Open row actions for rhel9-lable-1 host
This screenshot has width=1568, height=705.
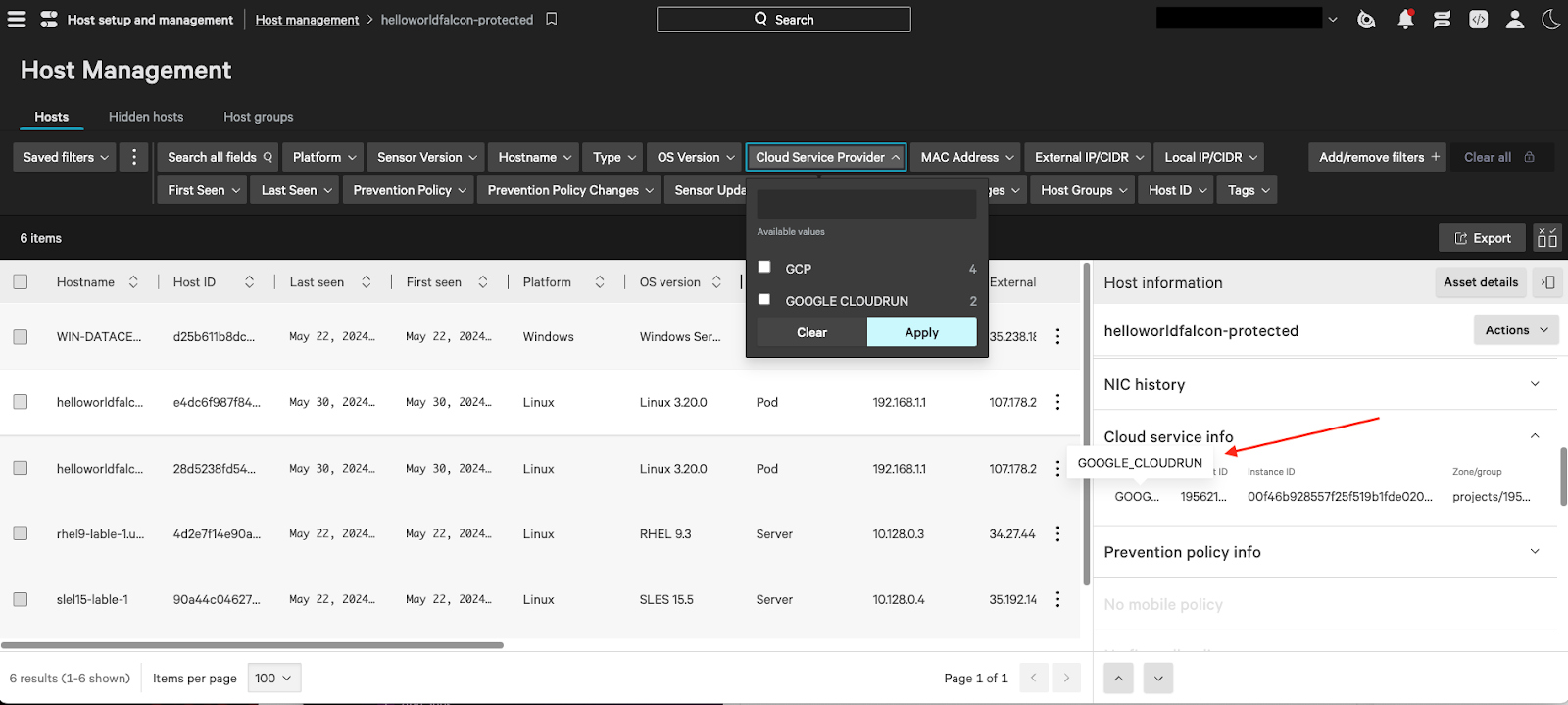pos(1057,534)
